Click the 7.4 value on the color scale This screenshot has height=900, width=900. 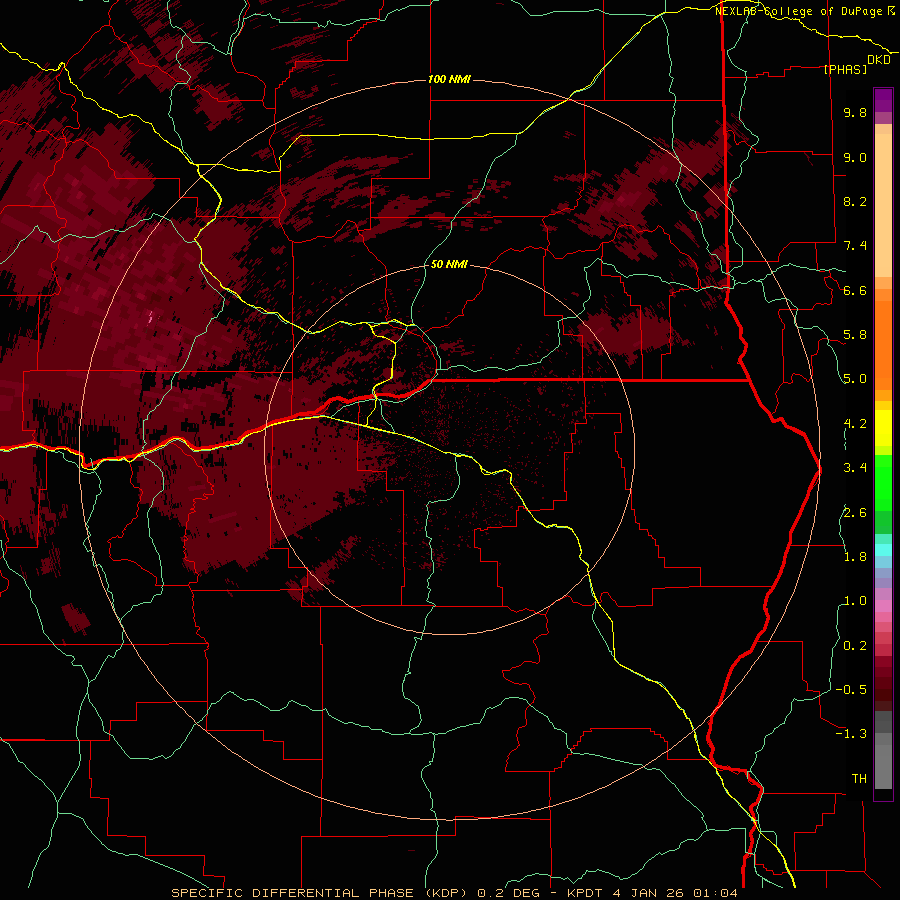[x=855, y=246]
